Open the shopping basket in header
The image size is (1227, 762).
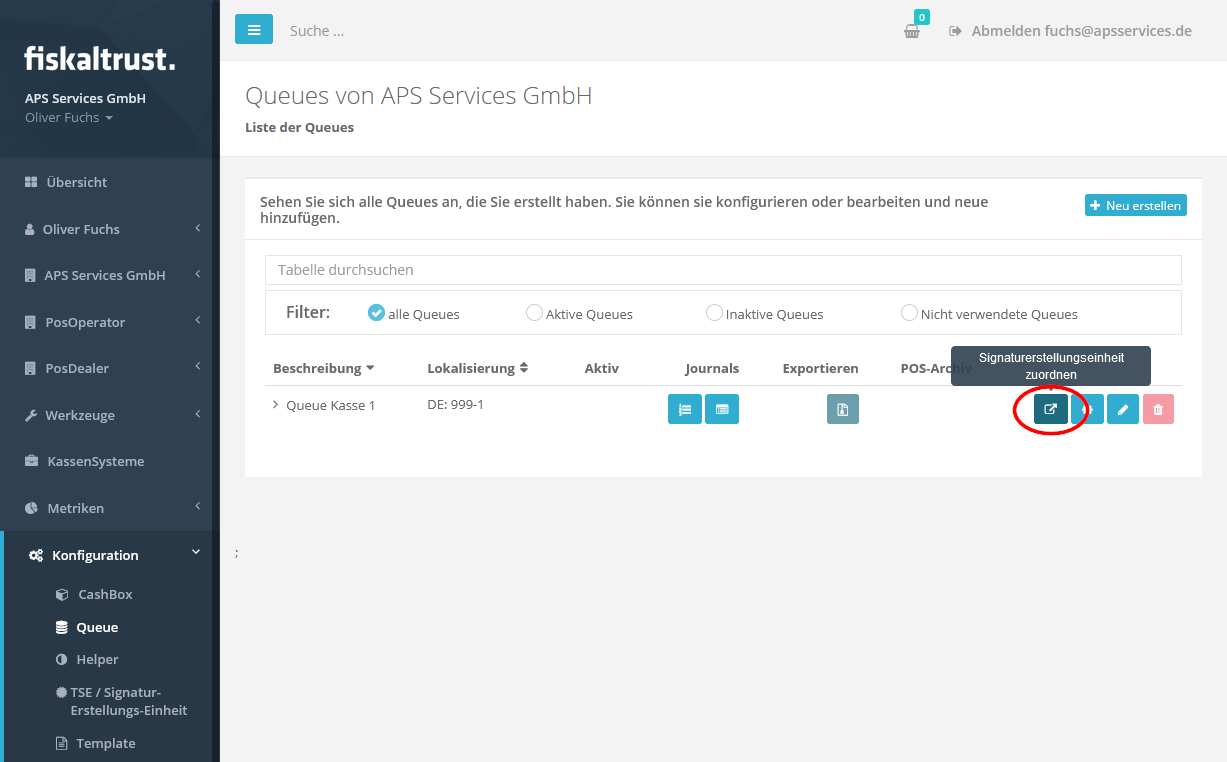tap(911, 31)
